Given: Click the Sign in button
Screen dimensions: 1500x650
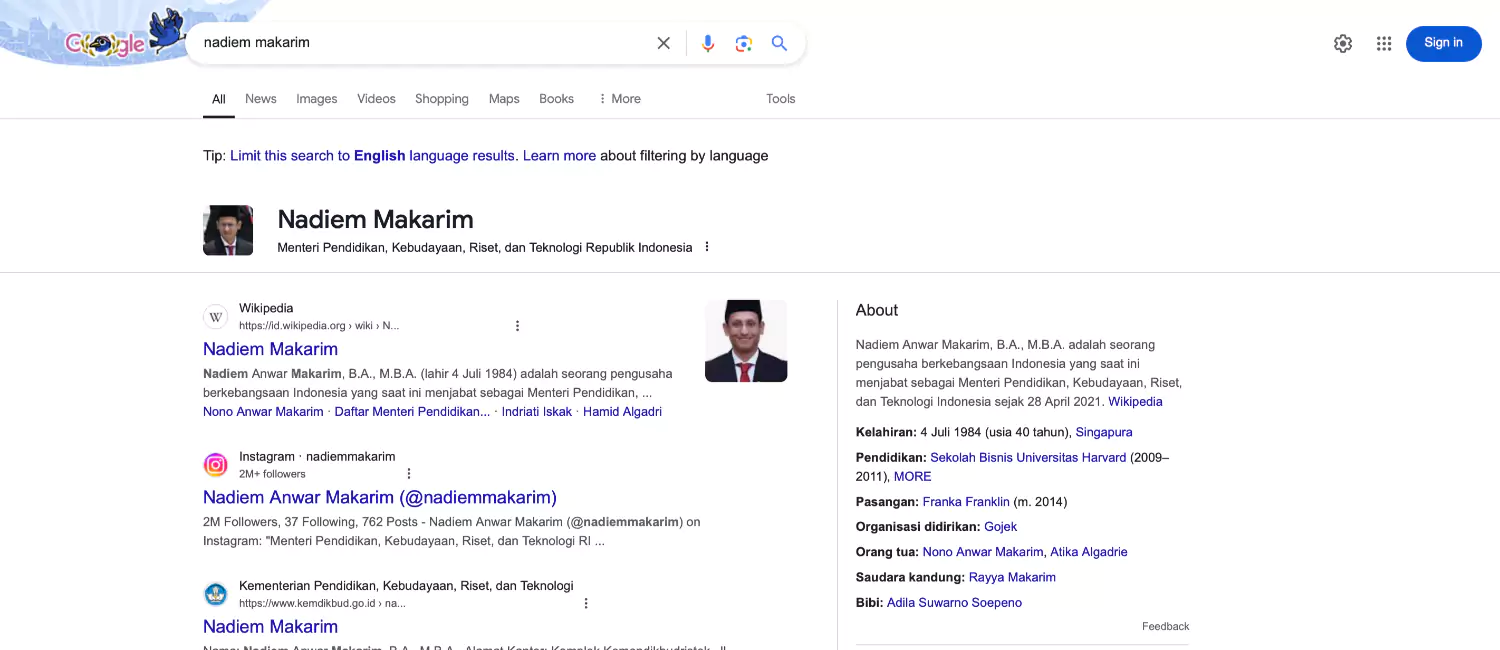Looking at the screenshot, I should [x=1443, y=43].
